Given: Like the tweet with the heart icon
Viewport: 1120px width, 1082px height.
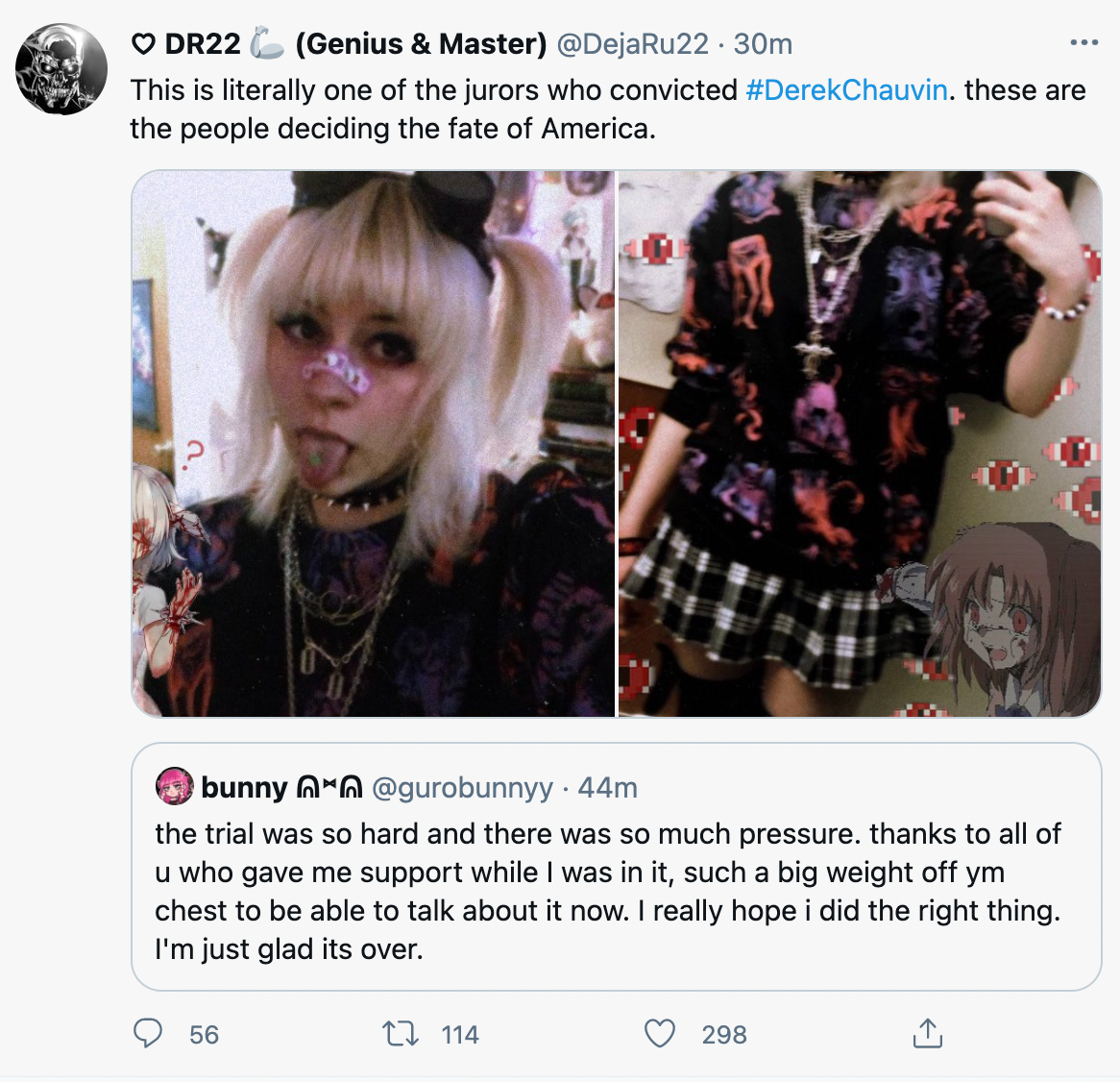Looking at the screenshot, I should (659, 1034).
